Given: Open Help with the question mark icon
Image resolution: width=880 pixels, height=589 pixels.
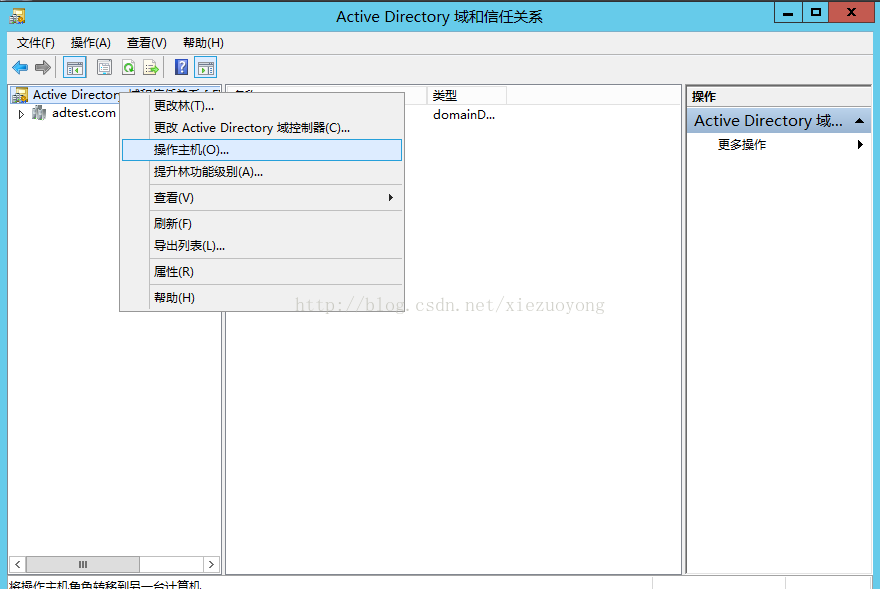Looking at the screenshot, I should [181, 68].
